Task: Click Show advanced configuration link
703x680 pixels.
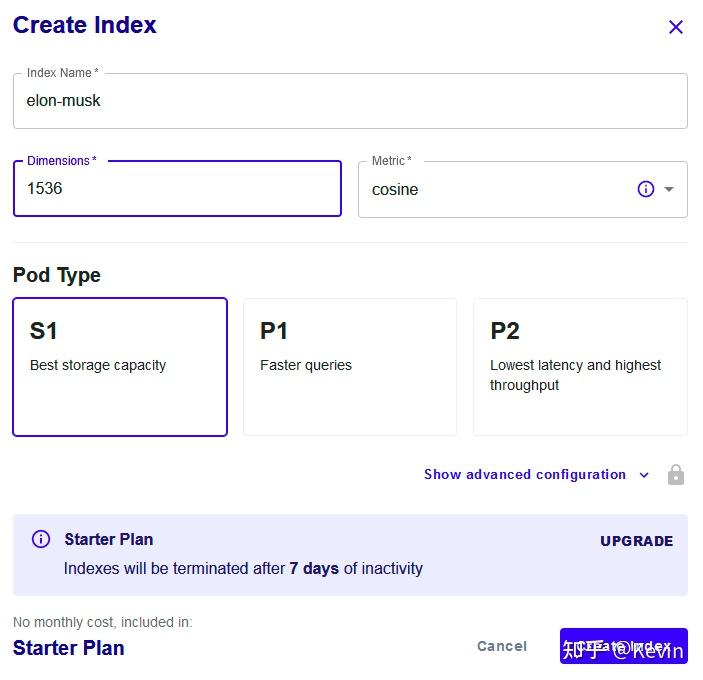Action: coord(525,474)
